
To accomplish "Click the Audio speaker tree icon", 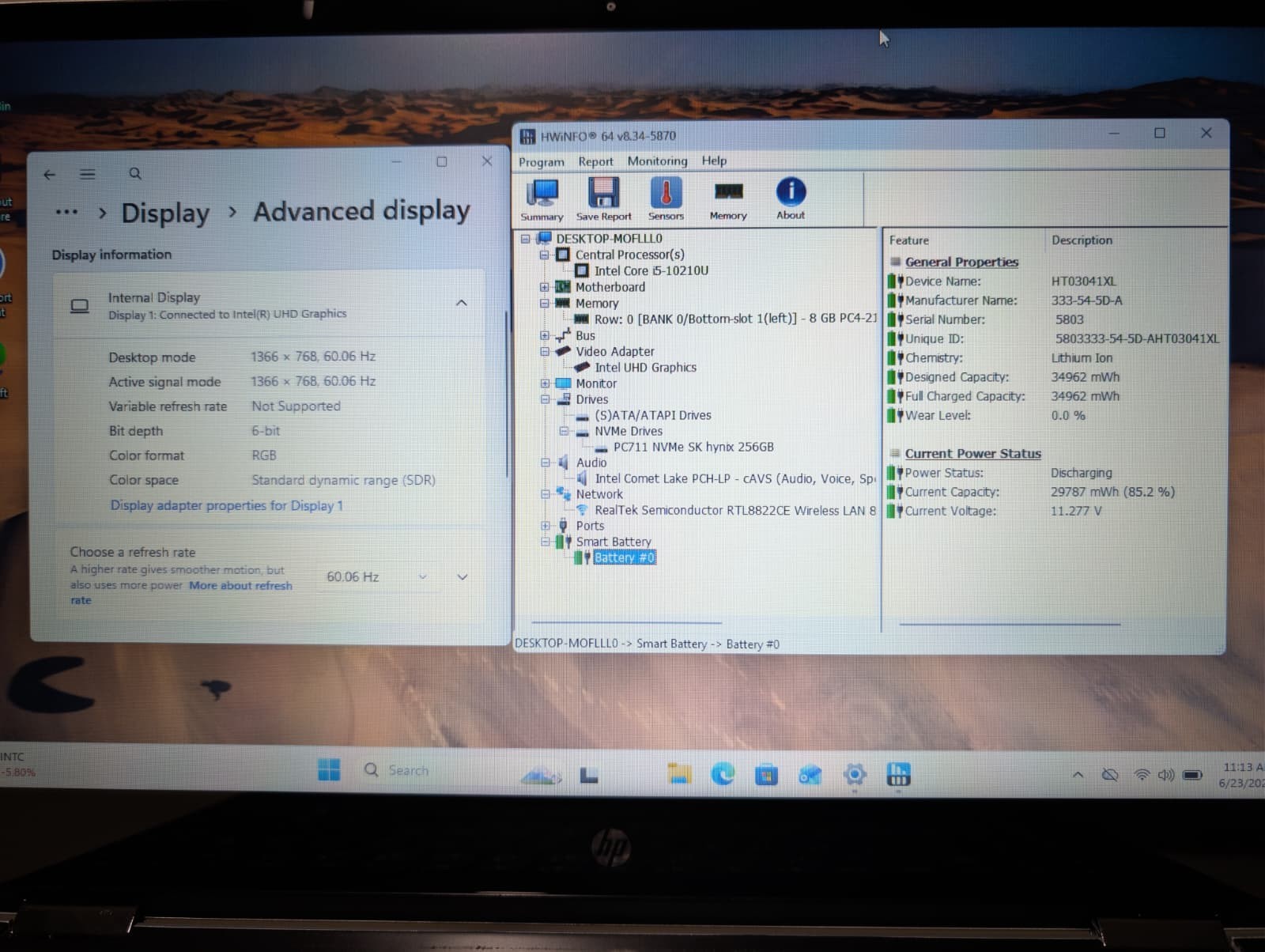I will click(563, 463).
